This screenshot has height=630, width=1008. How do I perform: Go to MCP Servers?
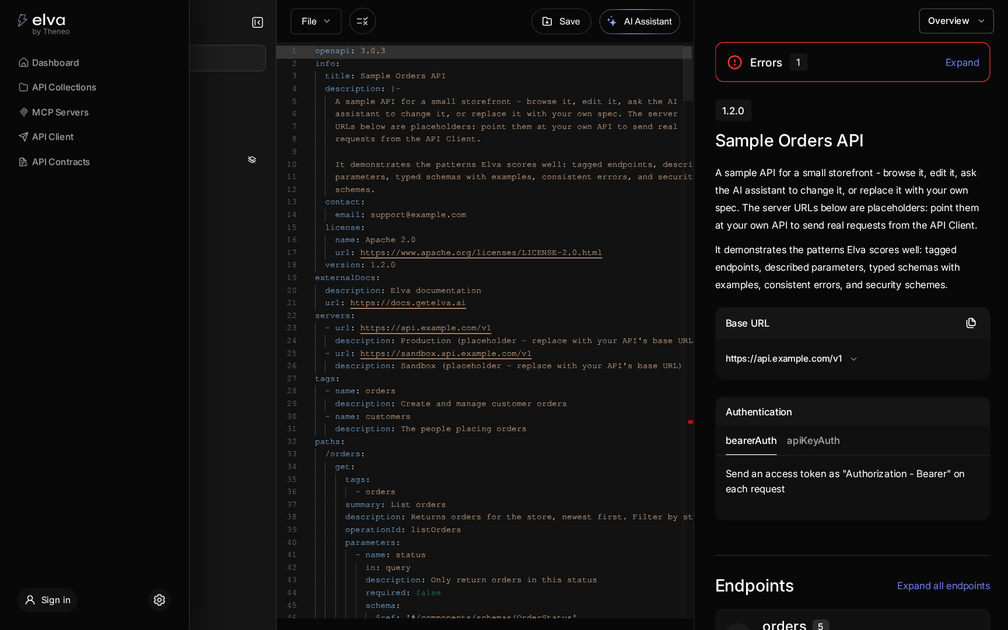[x=53, y=112]
